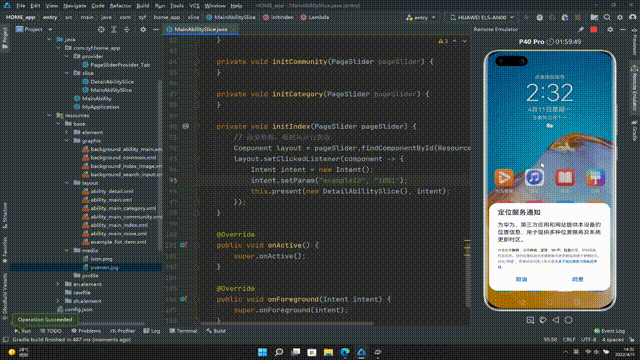Click the editor's horizontal scrollbar
The width and height of the screenshot is (640, 360).
(286, 324)
